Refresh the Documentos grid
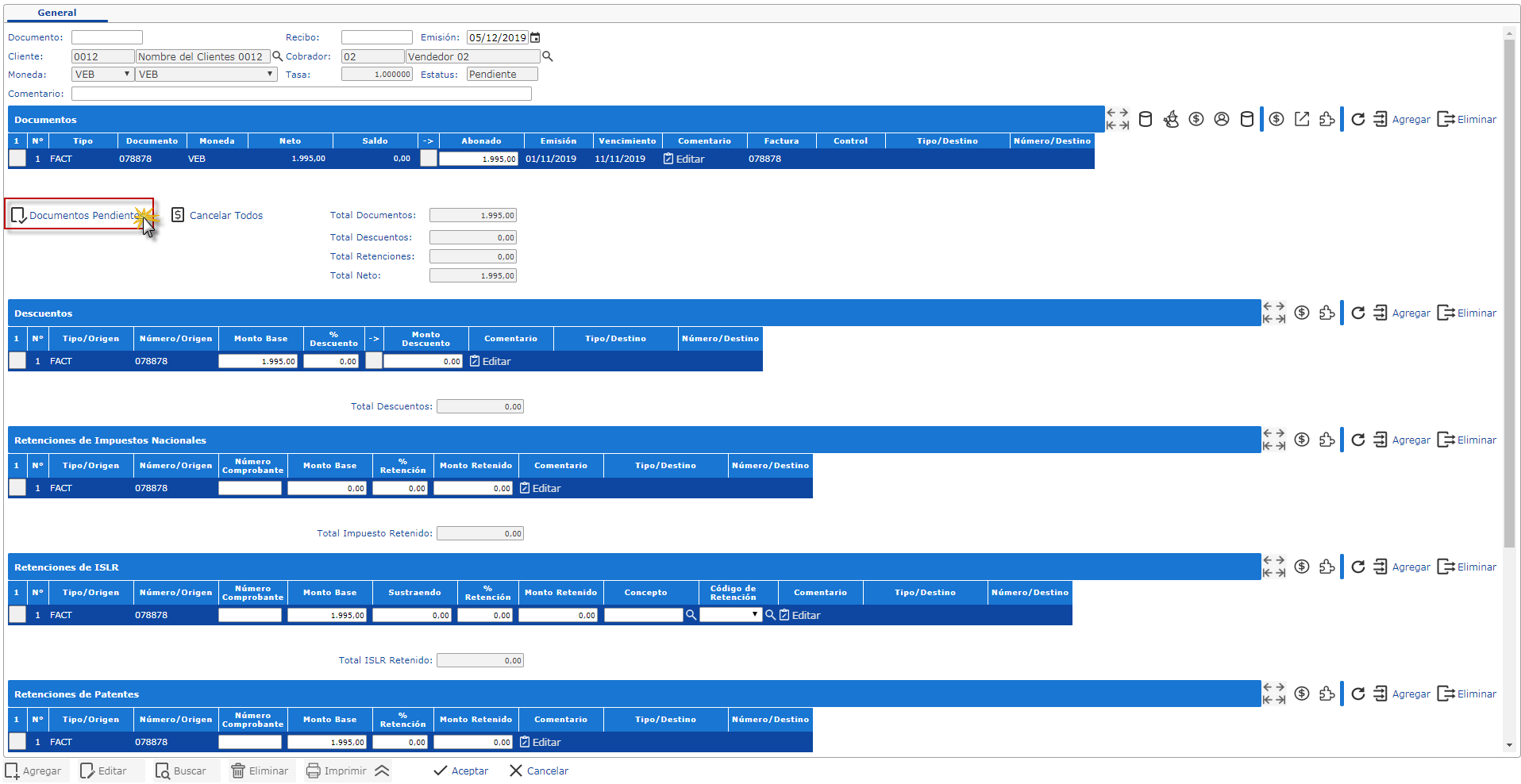The width and height of the screenshot is (1521, 784). 1358,119
